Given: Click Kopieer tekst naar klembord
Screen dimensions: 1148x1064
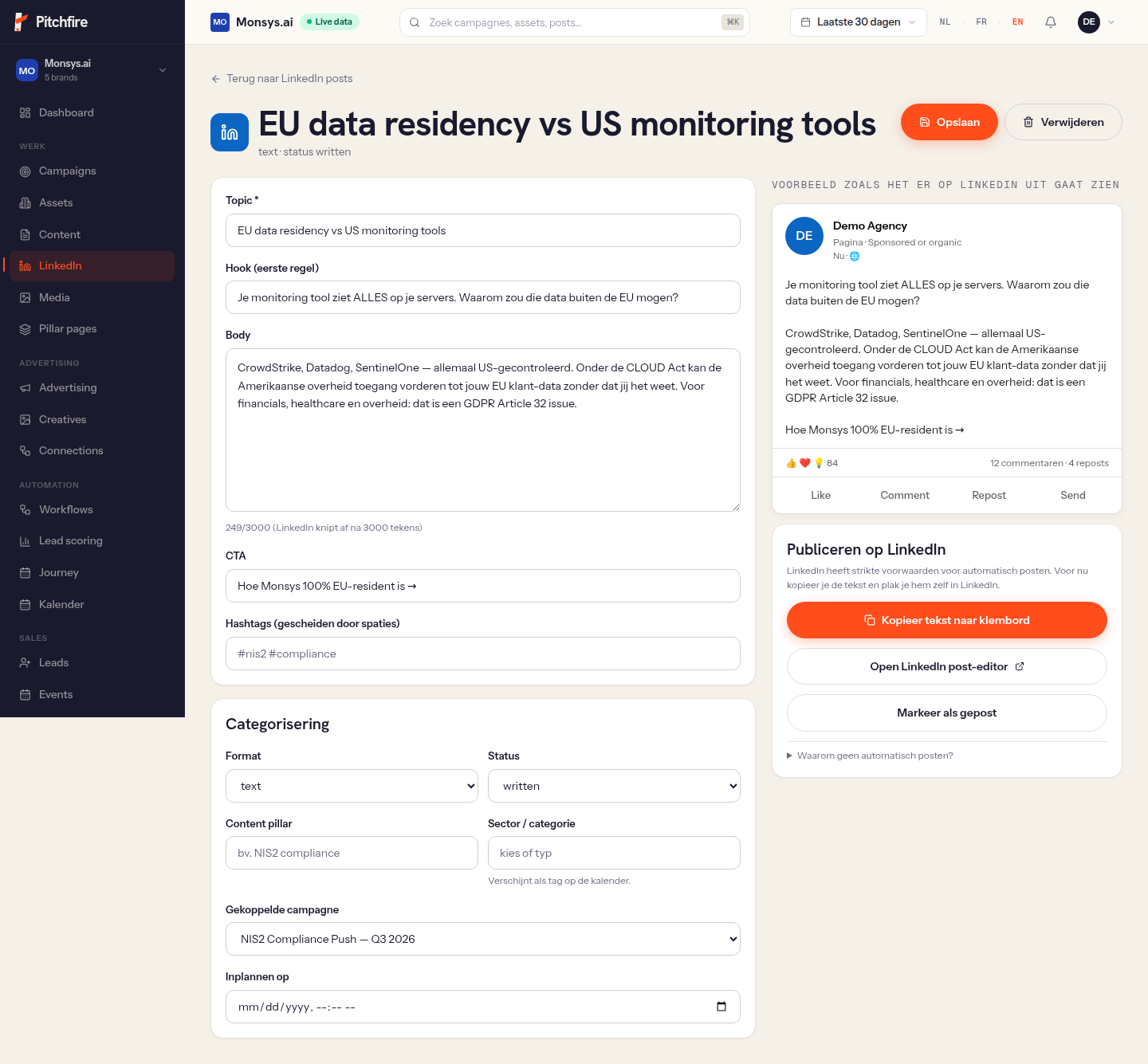Looking at the screenshot, I should pos(947,620).
